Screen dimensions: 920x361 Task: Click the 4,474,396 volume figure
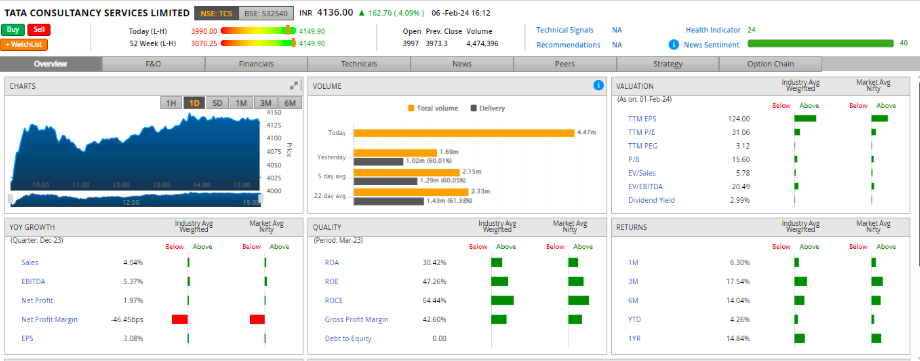pyautogui.click(x=482, y=43)
